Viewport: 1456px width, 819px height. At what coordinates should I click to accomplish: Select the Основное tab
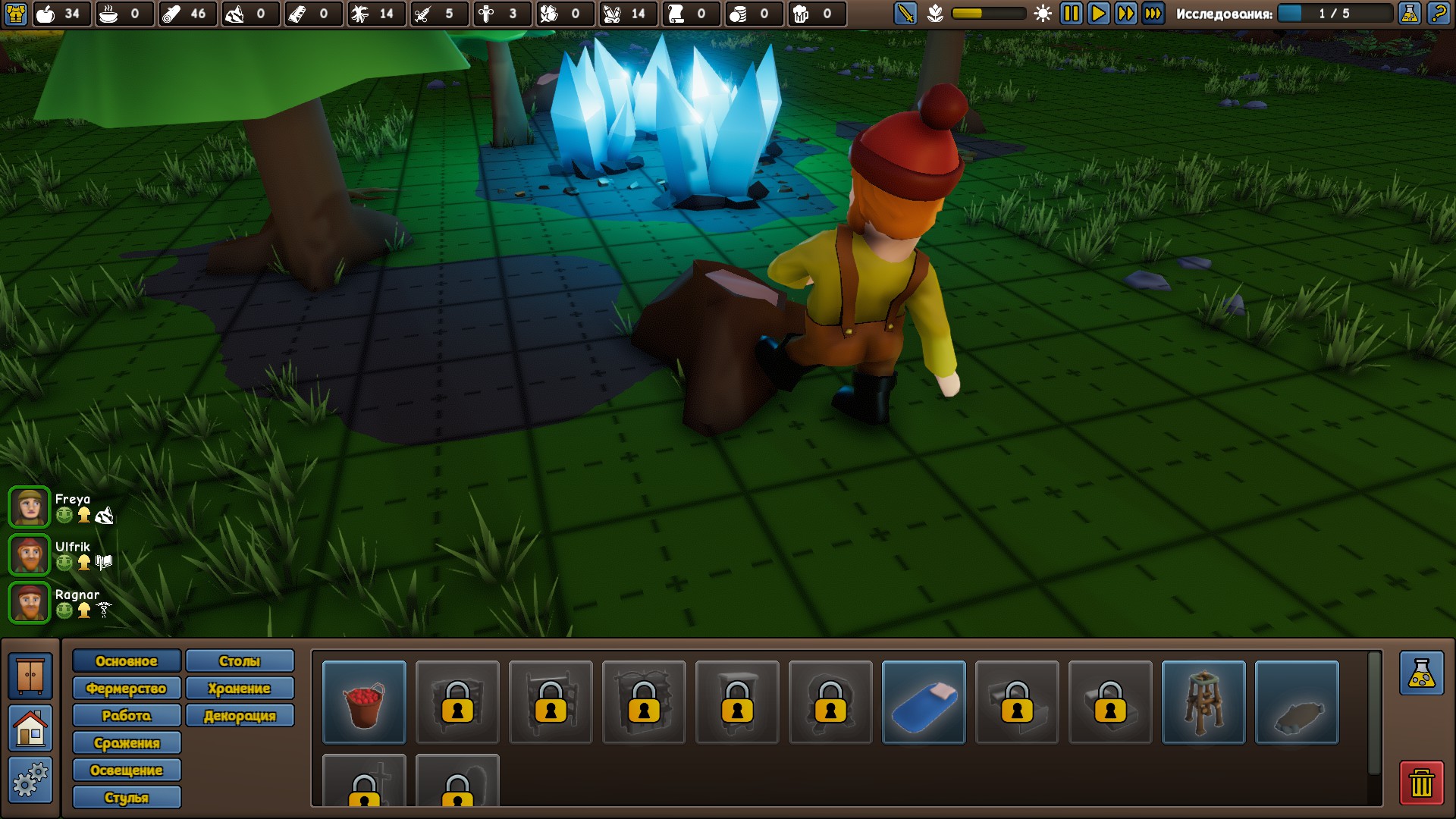pos(127,661)
